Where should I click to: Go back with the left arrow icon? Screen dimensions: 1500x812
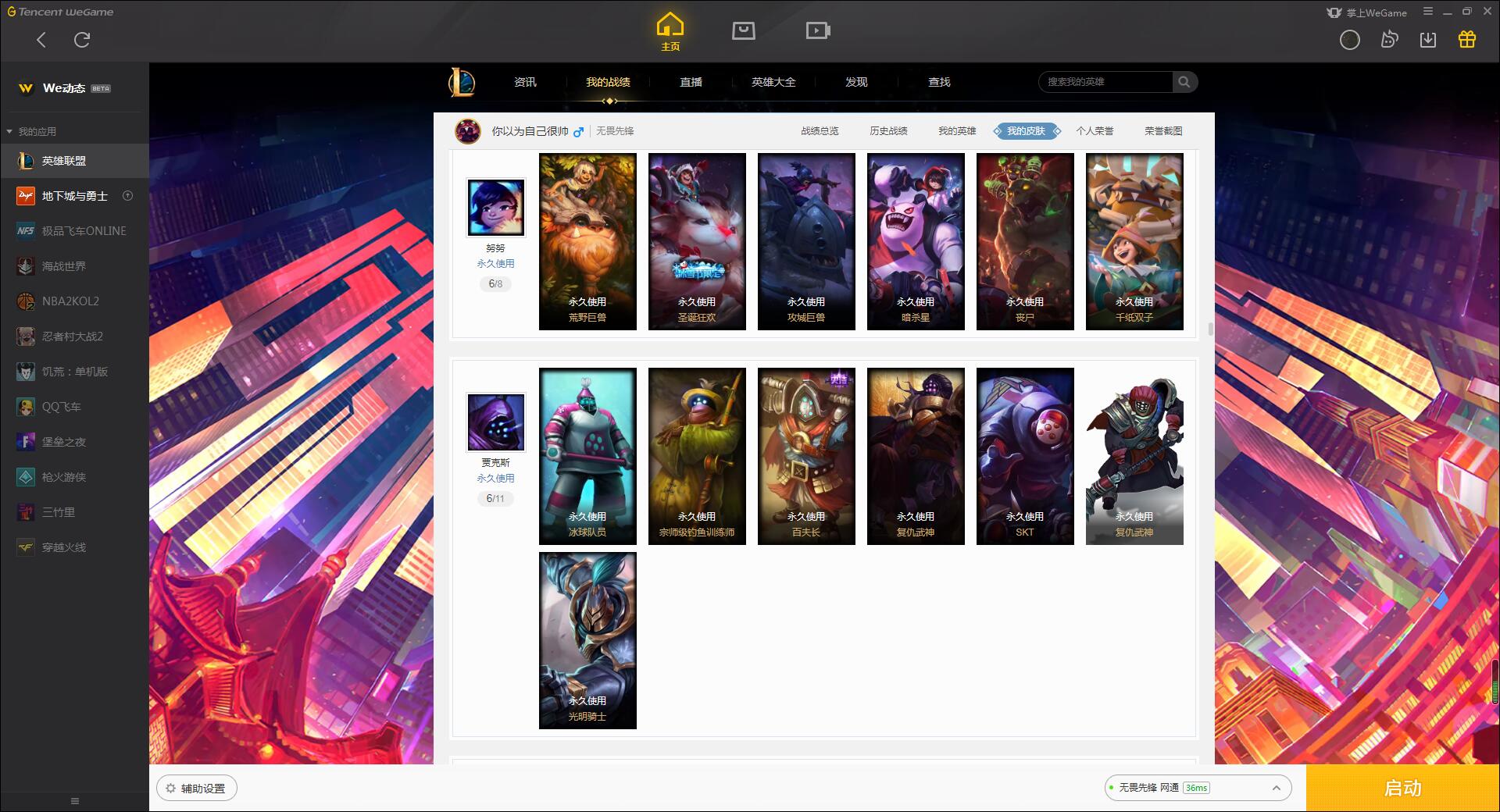(41, 40)
